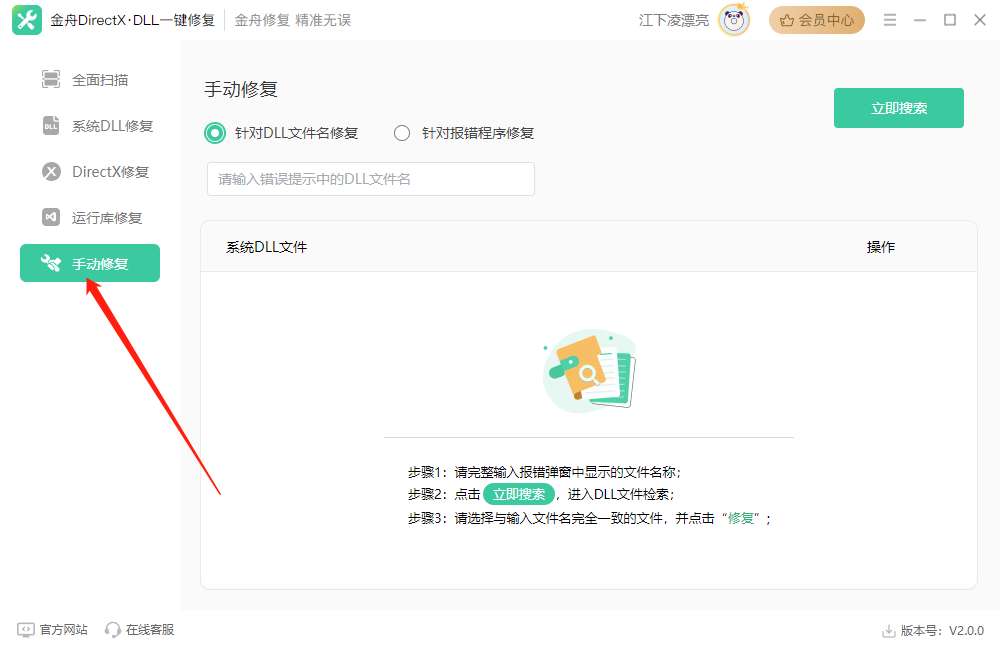Open the hamburger menu in title bar

[890, 20]
